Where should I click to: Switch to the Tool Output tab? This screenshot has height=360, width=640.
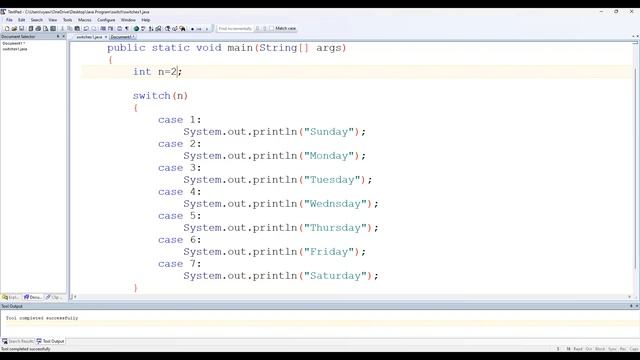tap(50, 341)
